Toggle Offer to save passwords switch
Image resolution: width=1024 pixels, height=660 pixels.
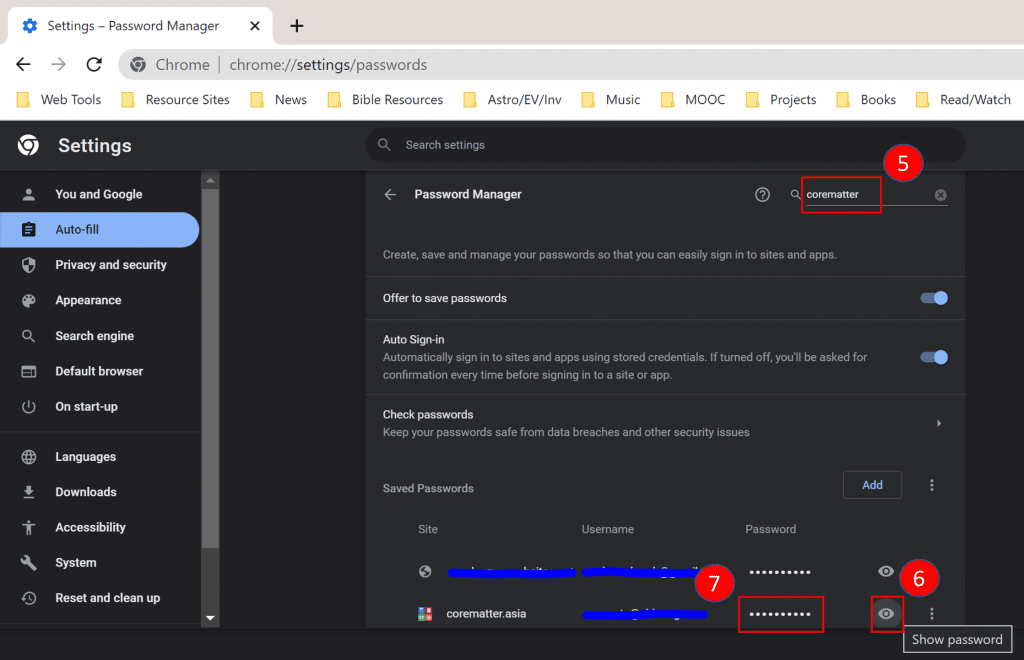tap(933, 298)
